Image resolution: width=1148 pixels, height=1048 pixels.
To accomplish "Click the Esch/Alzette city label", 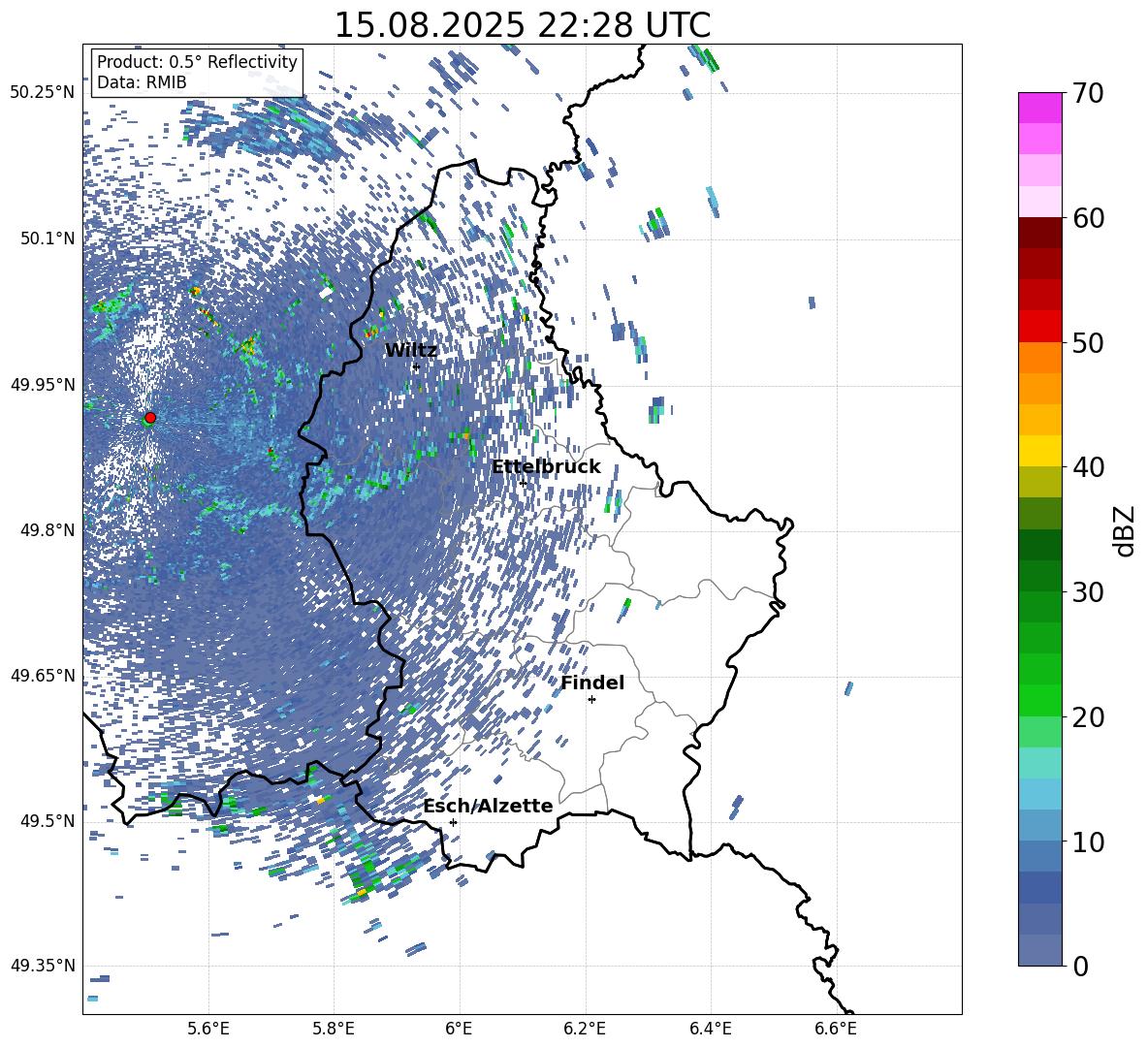I will click(x=488, y=807).
